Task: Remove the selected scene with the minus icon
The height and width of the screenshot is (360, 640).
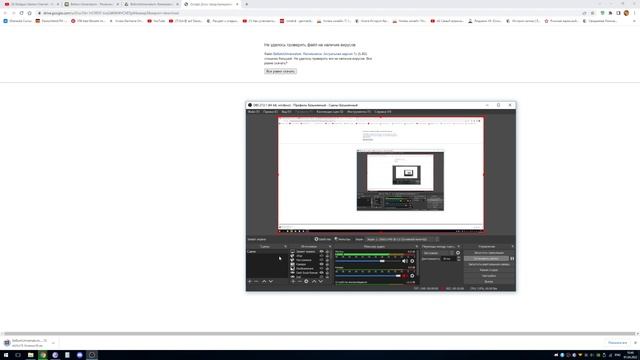Action: click(x=256, y=281)
